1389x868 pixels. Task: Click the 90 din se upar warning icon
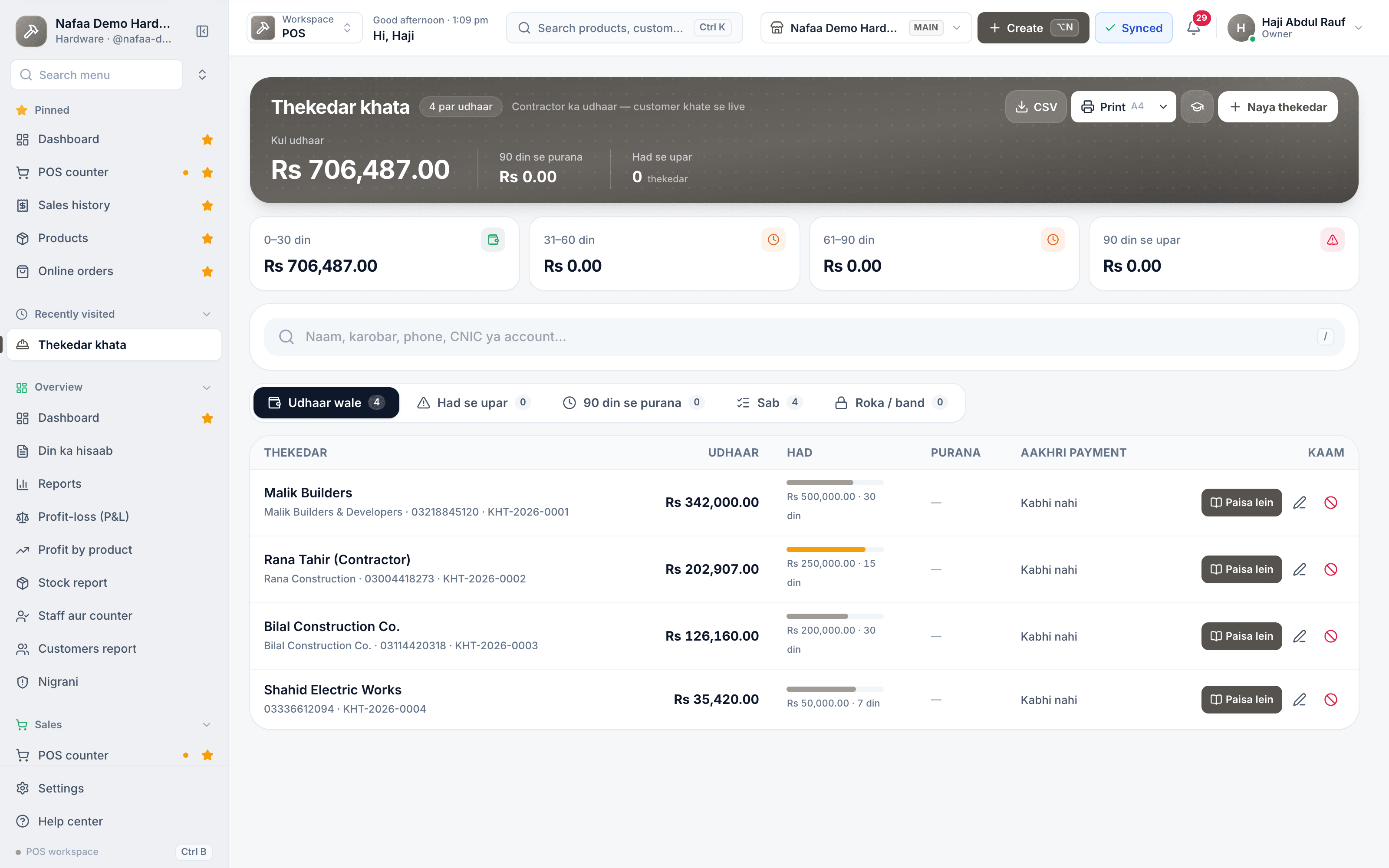(1332, 240)
